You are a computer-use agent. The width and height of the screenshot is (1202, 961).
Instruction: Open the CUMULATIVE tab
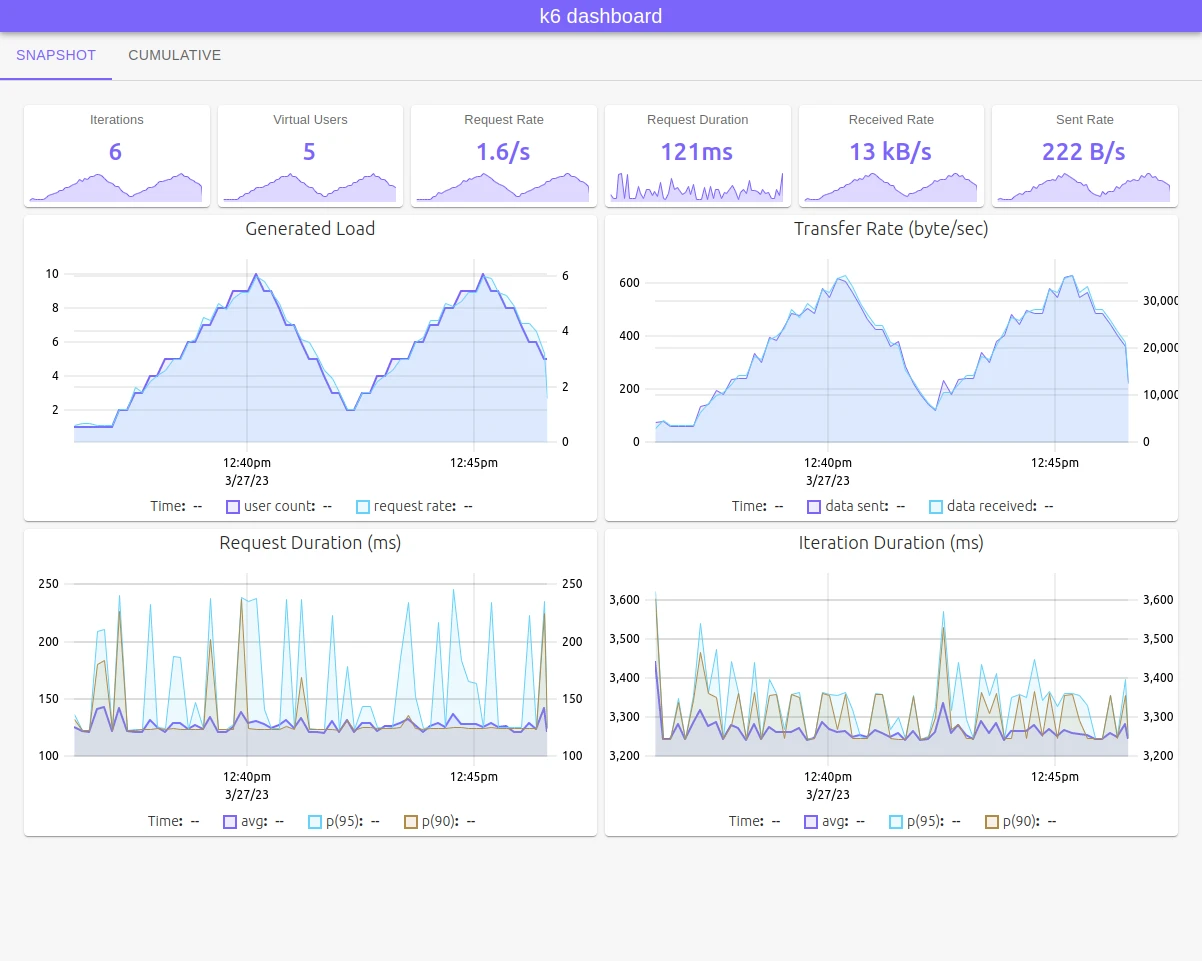pos(175,56)
